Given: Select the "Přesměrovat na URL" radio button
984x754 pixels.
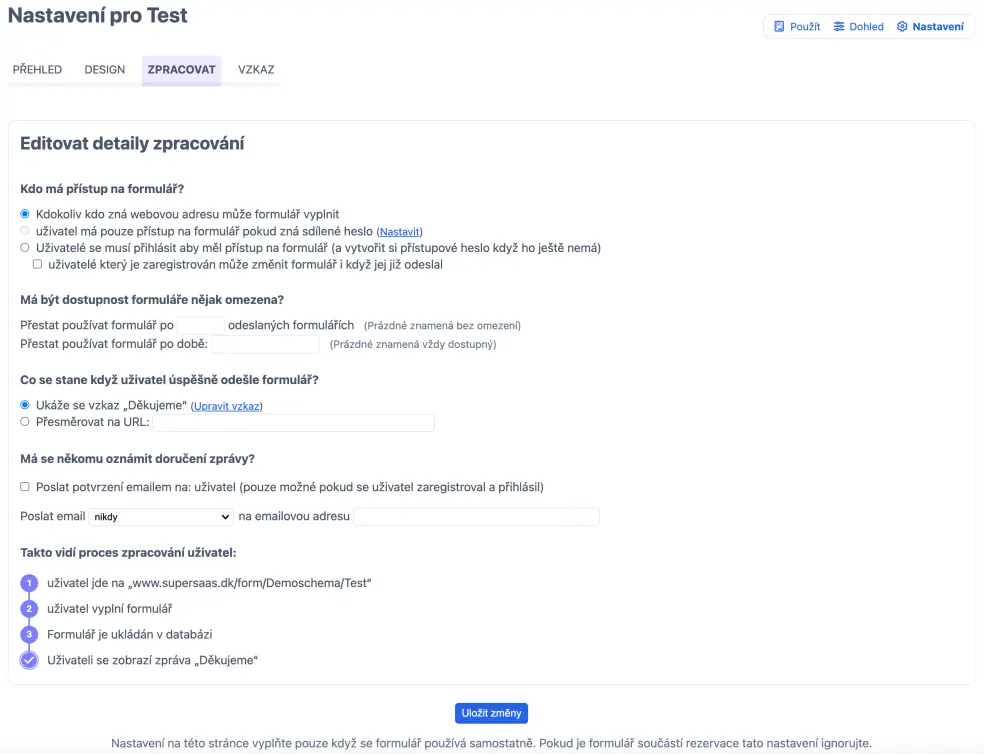Looking at the screenshot, I should [x=25, y=422].
